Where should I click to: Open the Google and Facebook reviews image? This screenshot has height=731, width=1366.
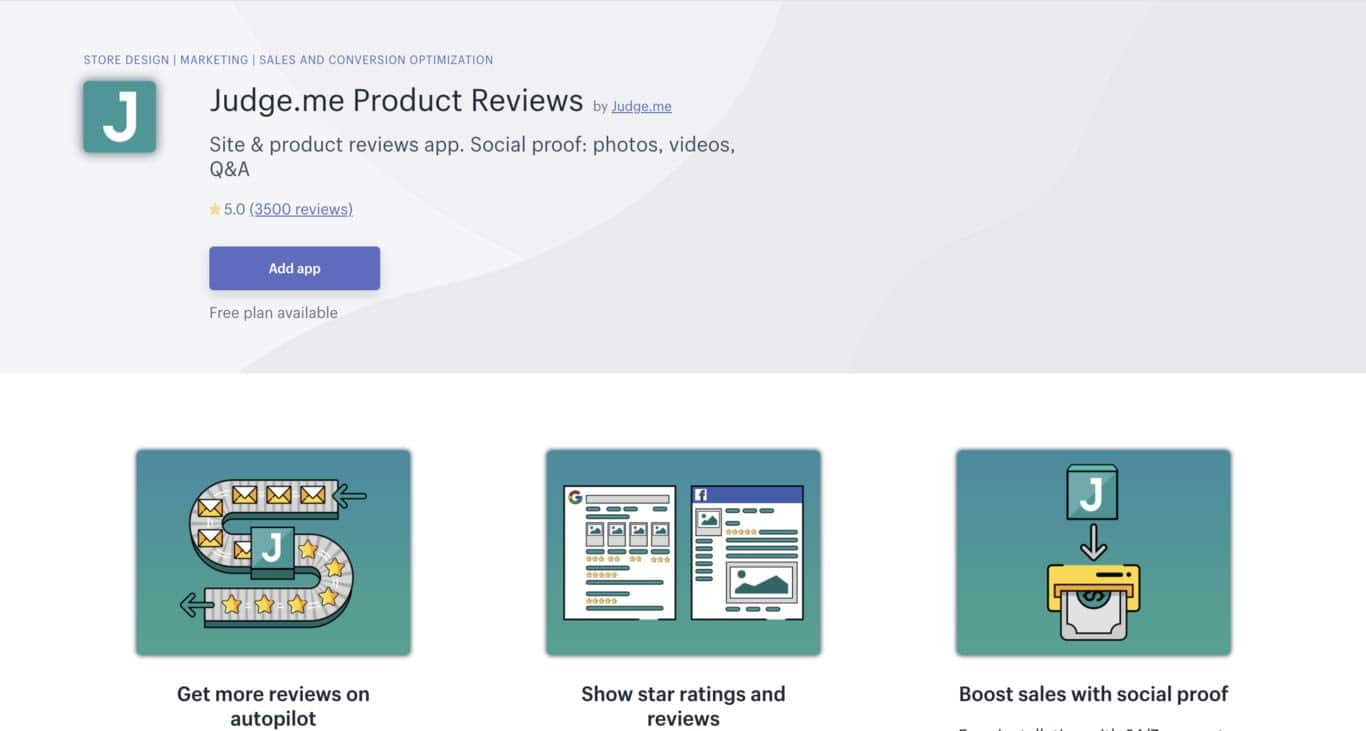point(683,552)
